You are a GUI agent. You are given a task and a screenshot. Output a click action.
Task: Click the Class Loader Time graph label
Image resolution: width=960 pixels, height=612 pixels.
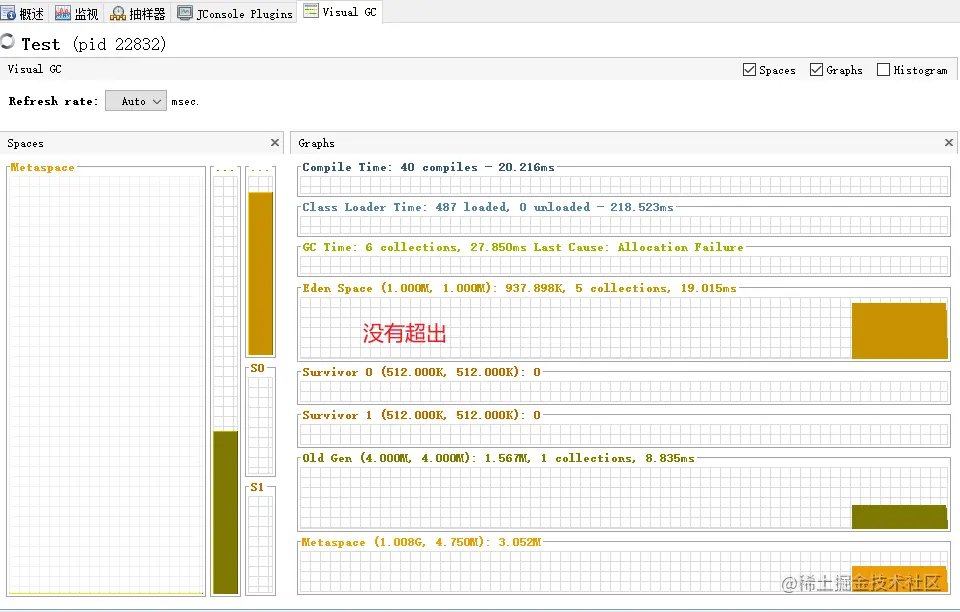pyautogui.click(x=487, y=207)
